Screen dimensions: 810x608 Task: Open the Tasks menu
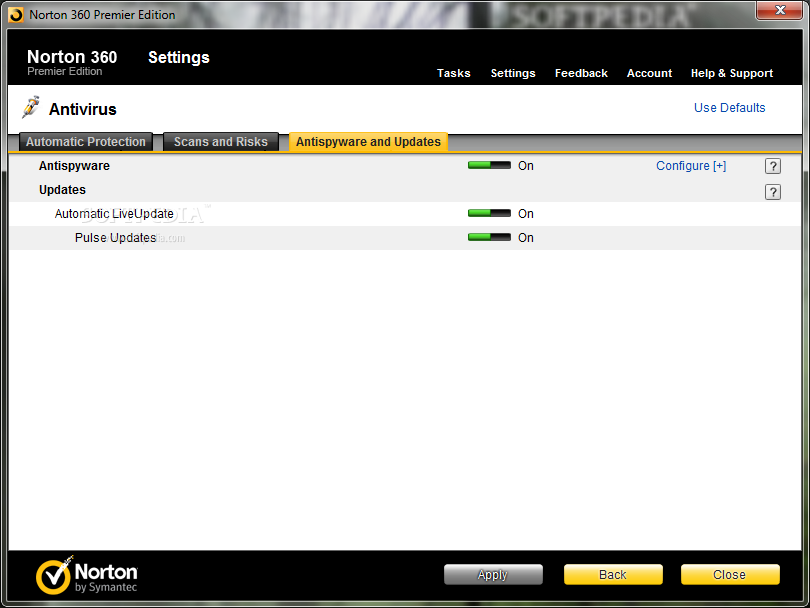[454, 73]
